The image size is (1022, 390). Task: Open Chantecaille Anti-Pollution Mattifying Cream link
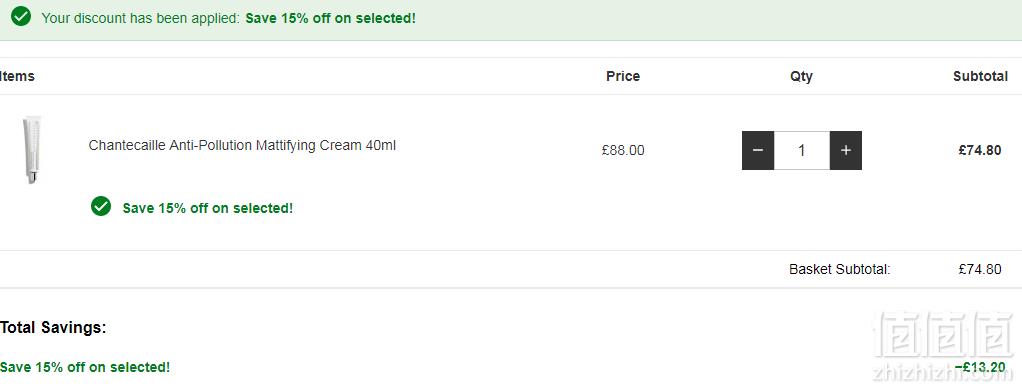click(x=242, y=145)
